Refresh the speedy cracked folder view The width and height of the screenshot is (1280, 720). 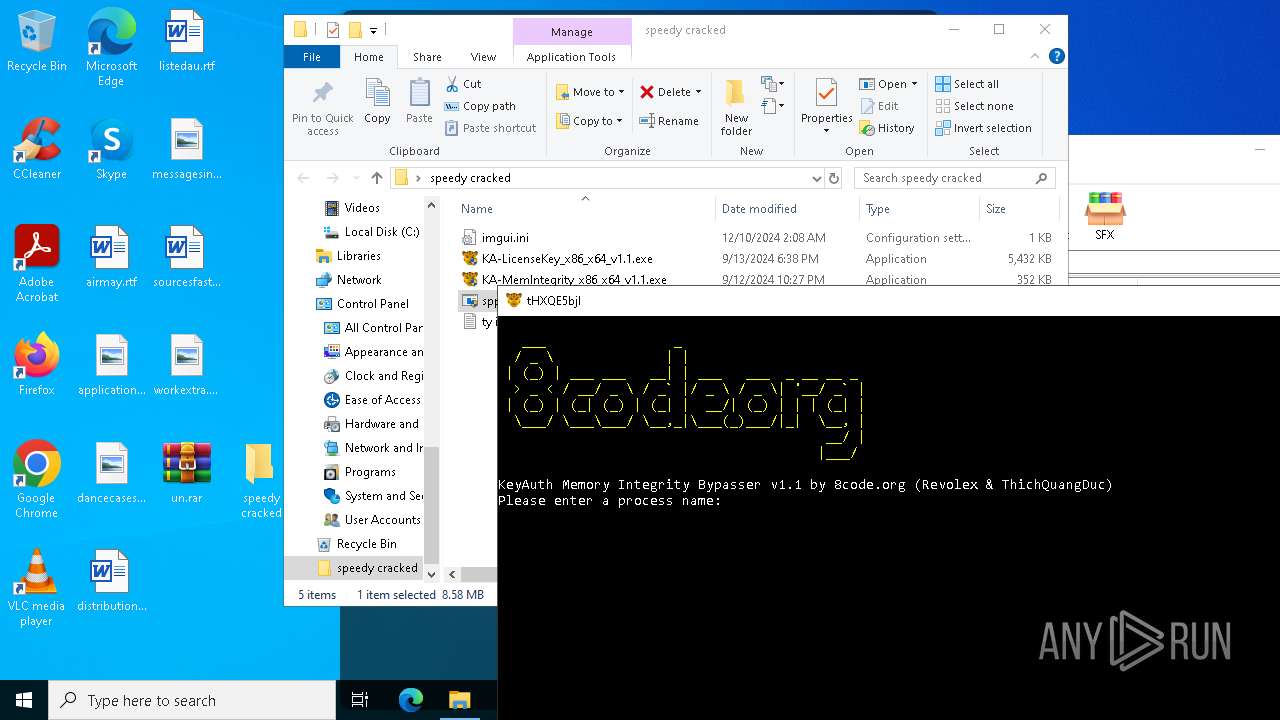(834, 178)
